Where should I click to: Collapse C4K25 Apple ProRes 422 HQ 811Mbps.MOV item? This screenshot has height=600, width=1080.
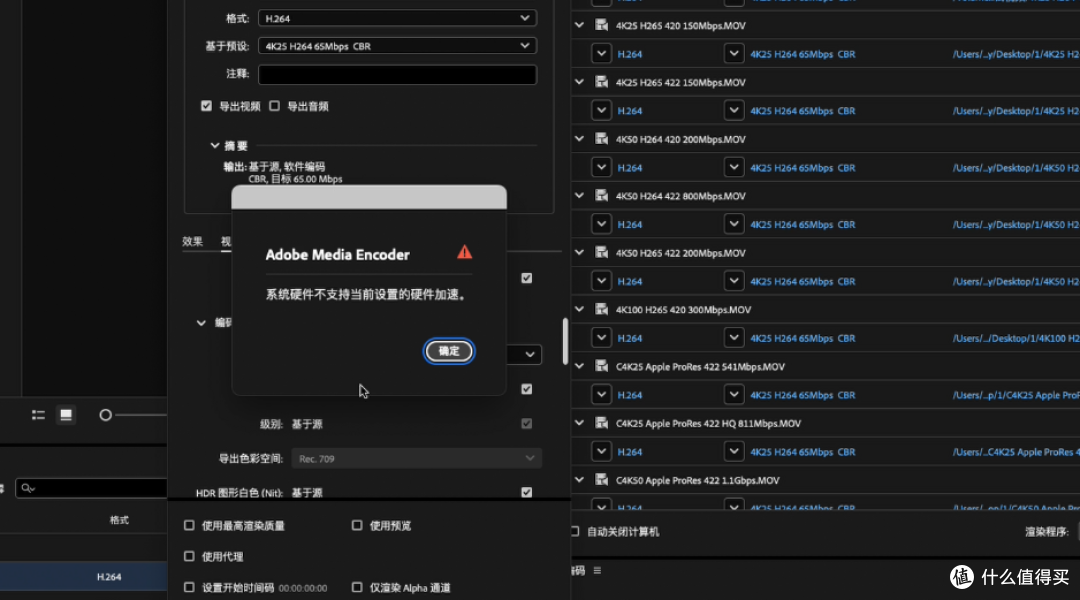(x=579, y=423)
